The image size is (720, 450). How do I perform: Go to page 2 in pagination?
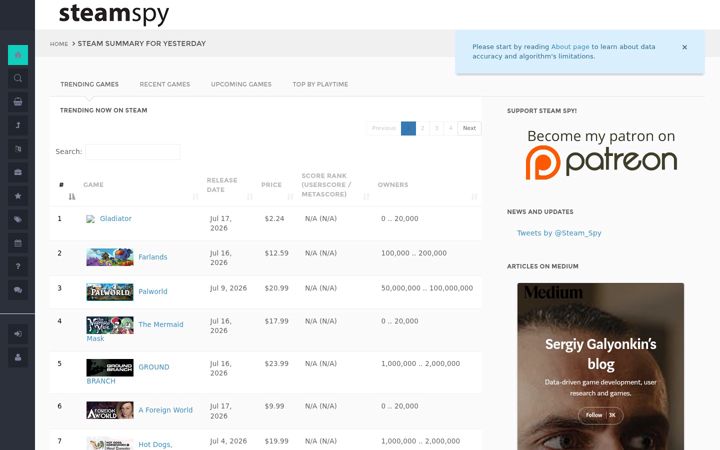(422, 128)
